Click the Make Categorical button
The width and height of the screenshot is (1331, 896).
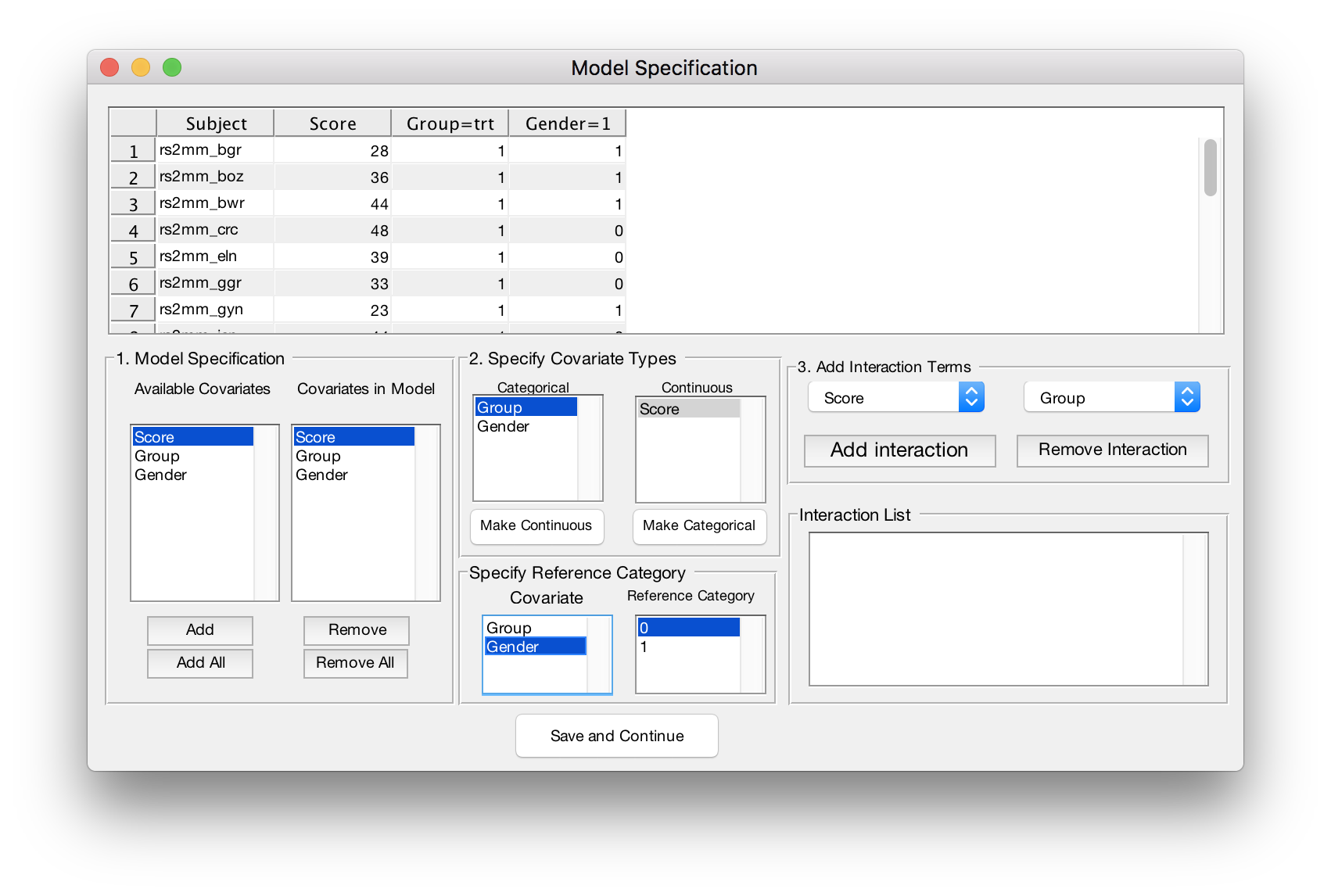click(699, 526)
